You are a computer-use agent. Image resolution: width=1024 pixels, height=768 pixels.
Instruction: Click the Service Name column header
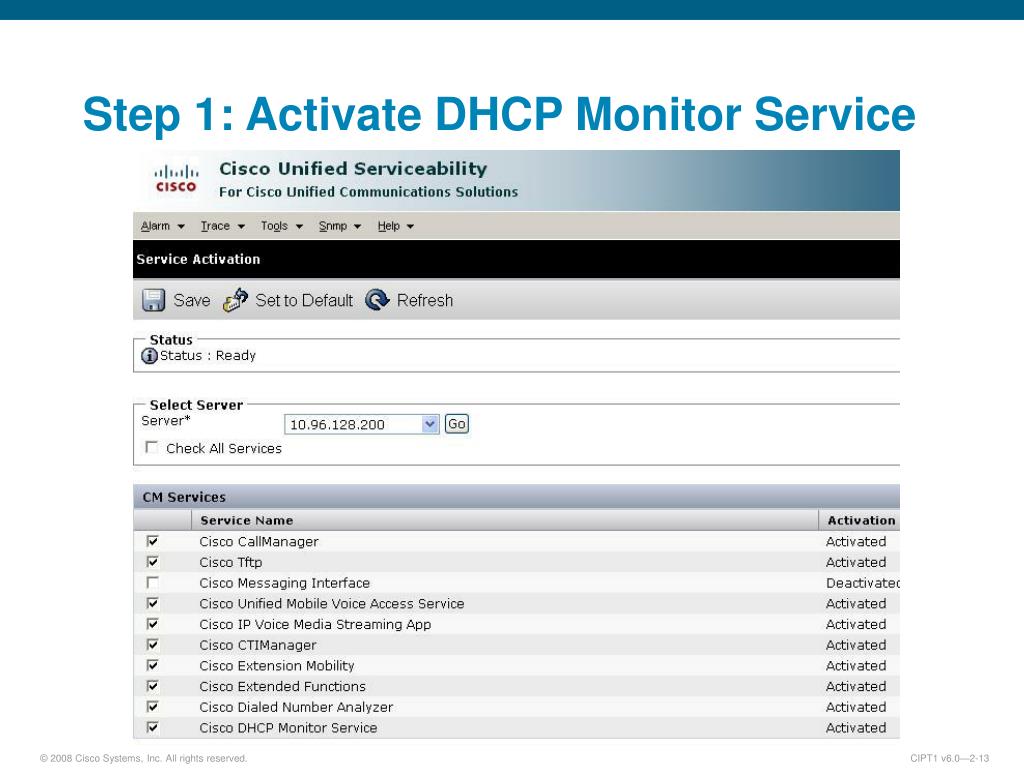(247, 520)
